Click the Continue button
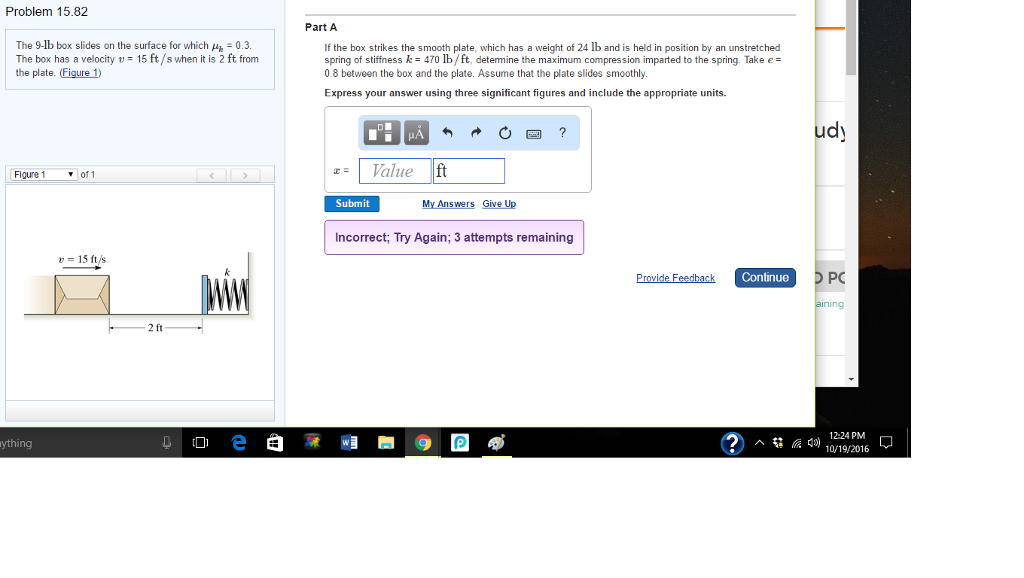1024x578 pixels. [x=765, y=278]
